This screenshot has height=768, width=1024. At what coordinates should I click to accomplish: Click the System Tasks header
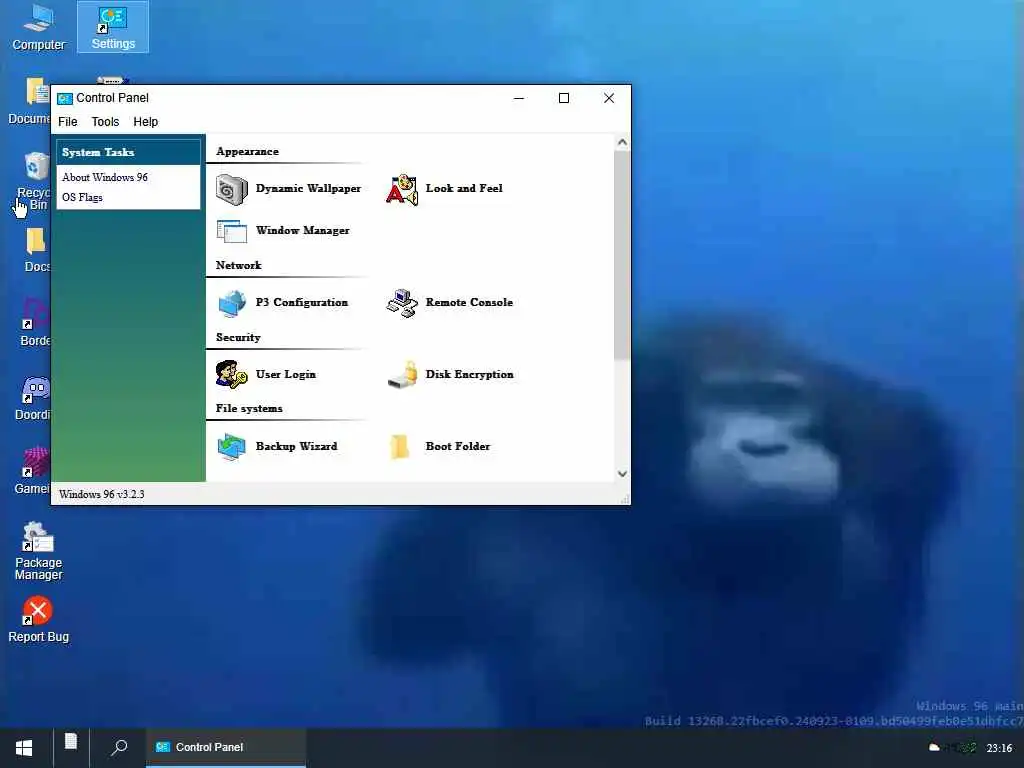(x=129, y=152)
